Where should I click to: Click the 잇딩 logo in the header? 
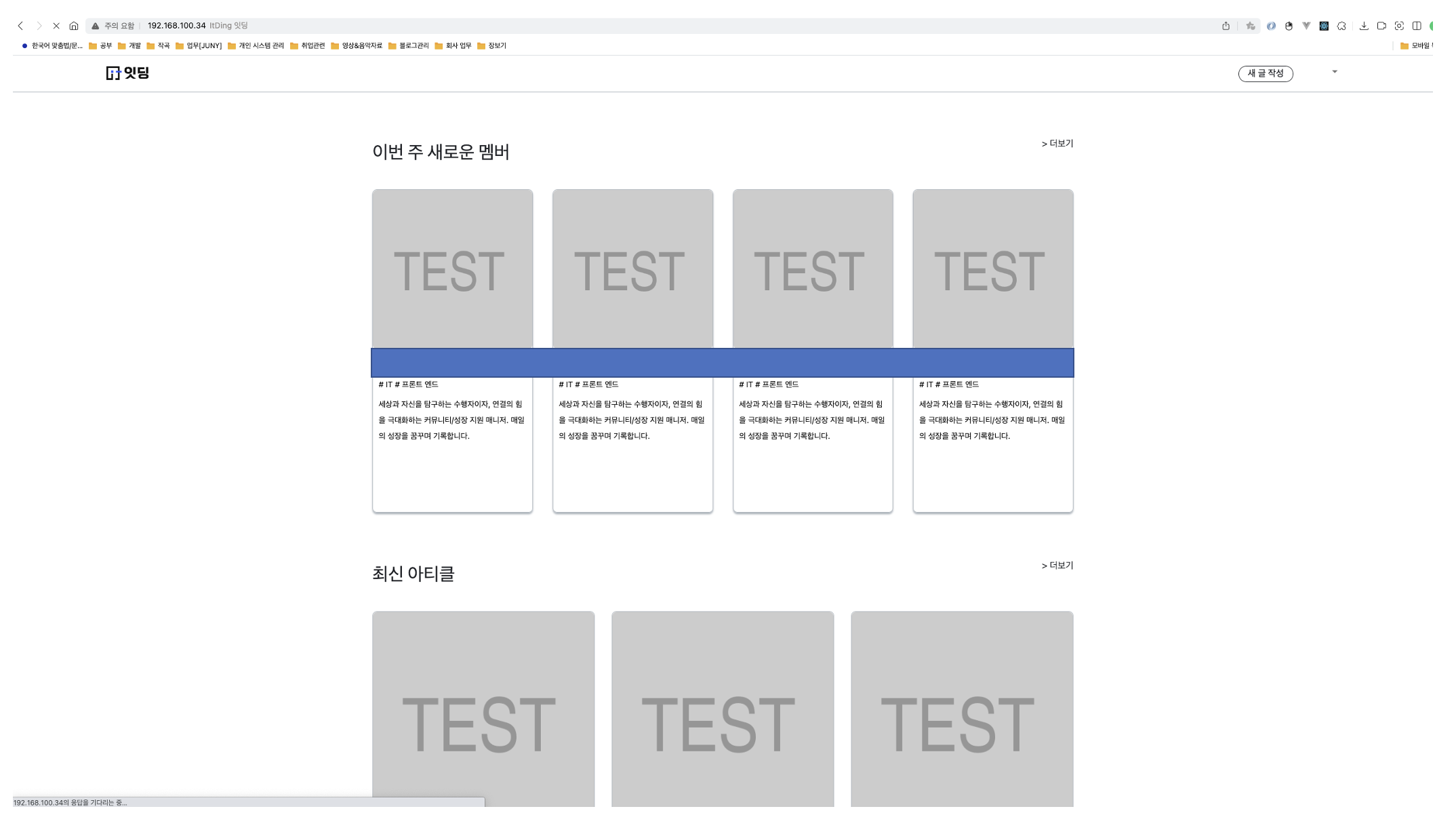click(127, 73)
